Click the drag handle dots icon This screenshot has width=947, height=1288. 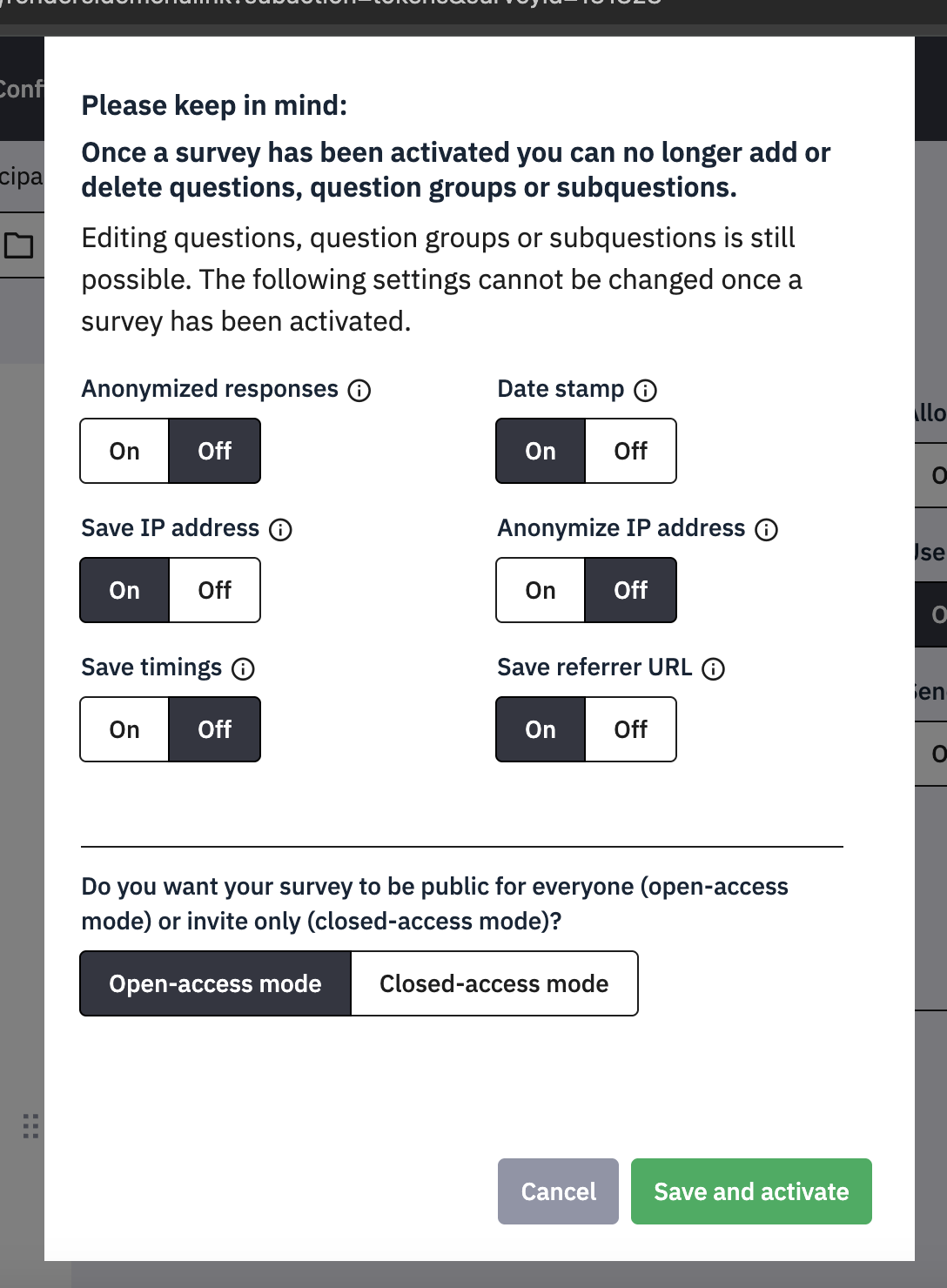(x=30, y=1126)
